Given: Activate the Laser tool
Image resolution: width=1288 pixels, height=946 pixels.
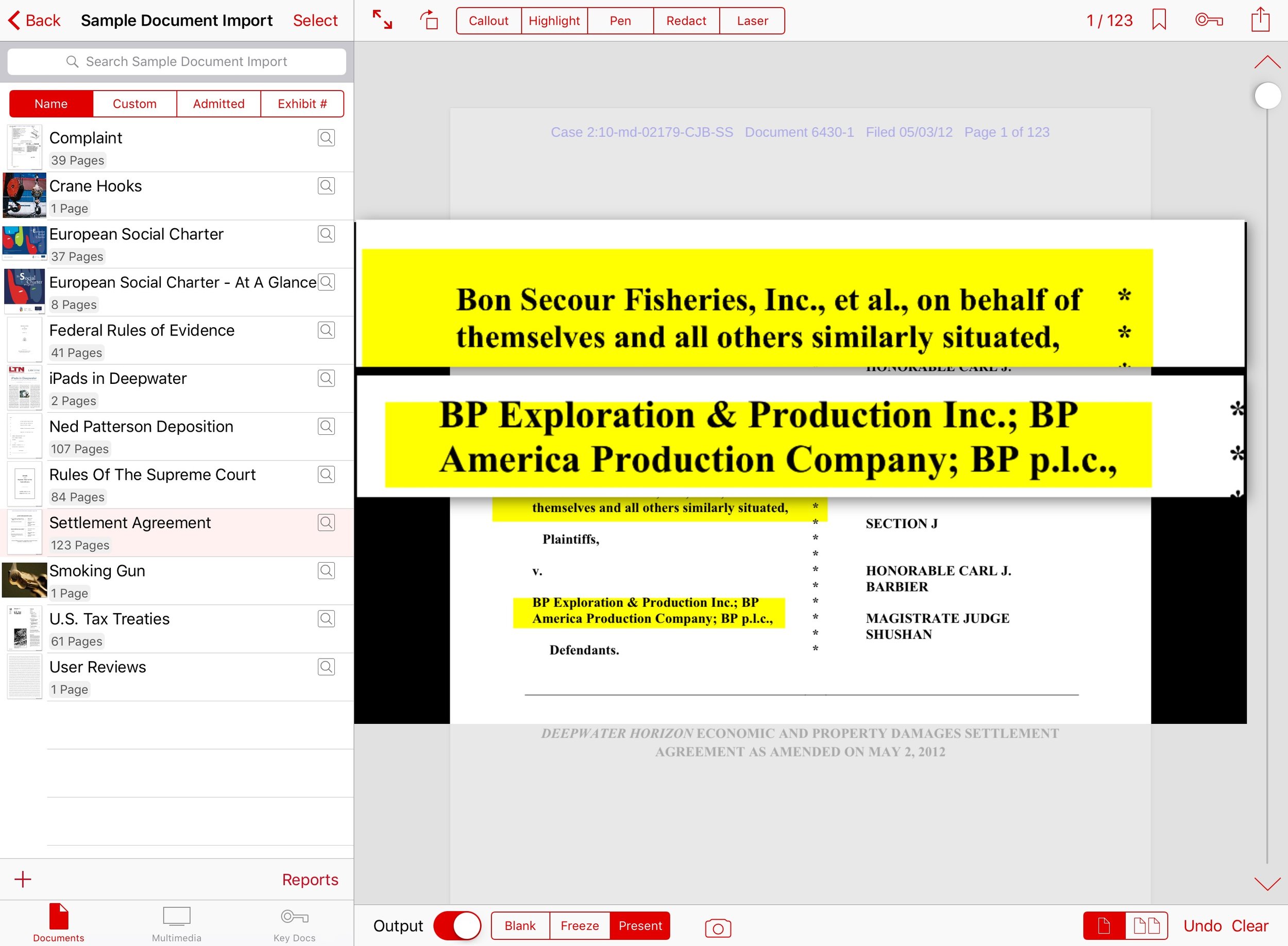Looking at the screenshot, I should pyautogui.click(x=752, y=21).
